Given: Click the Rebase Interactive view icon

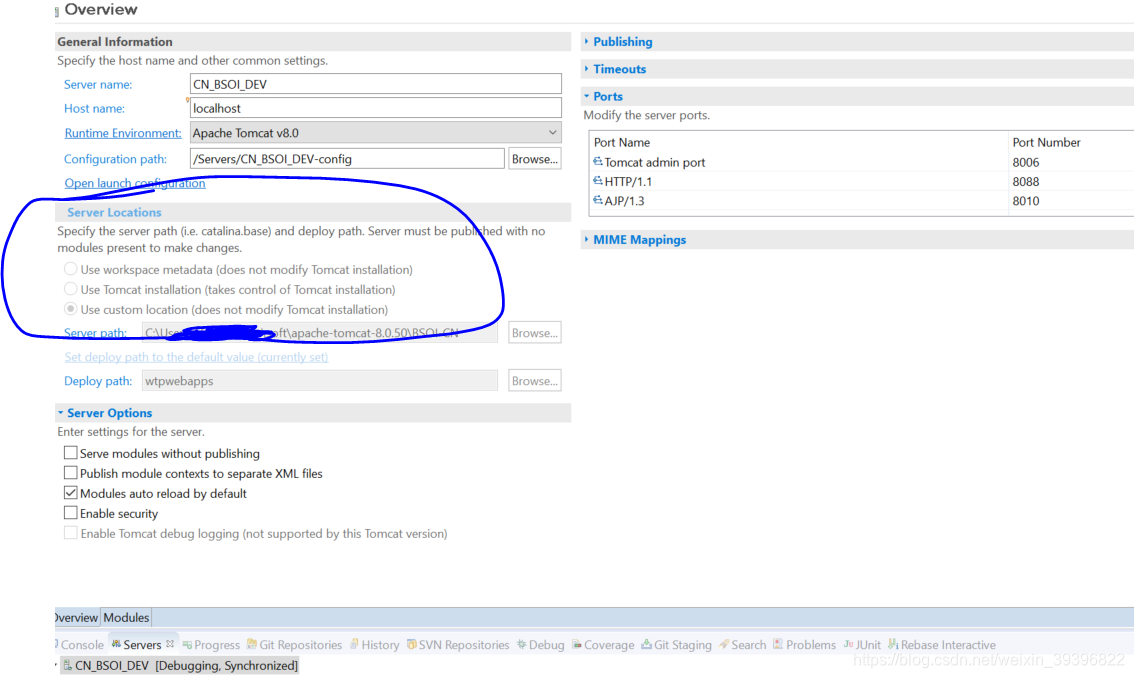Looking at the screenshot, I should 893,644.
